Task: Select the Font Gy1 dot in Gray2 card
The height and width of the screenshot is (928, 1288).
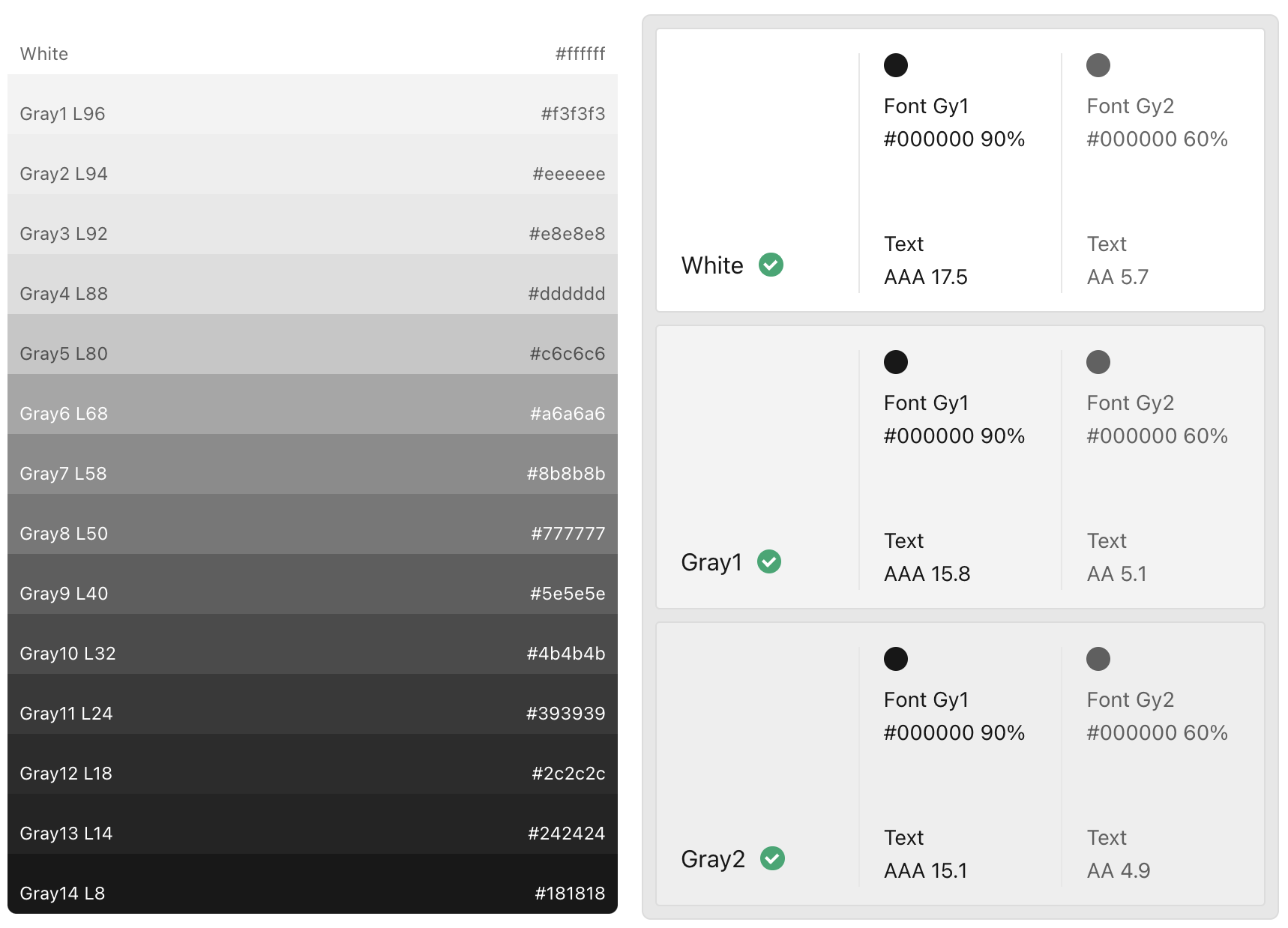Action: [x=896, y=659]
